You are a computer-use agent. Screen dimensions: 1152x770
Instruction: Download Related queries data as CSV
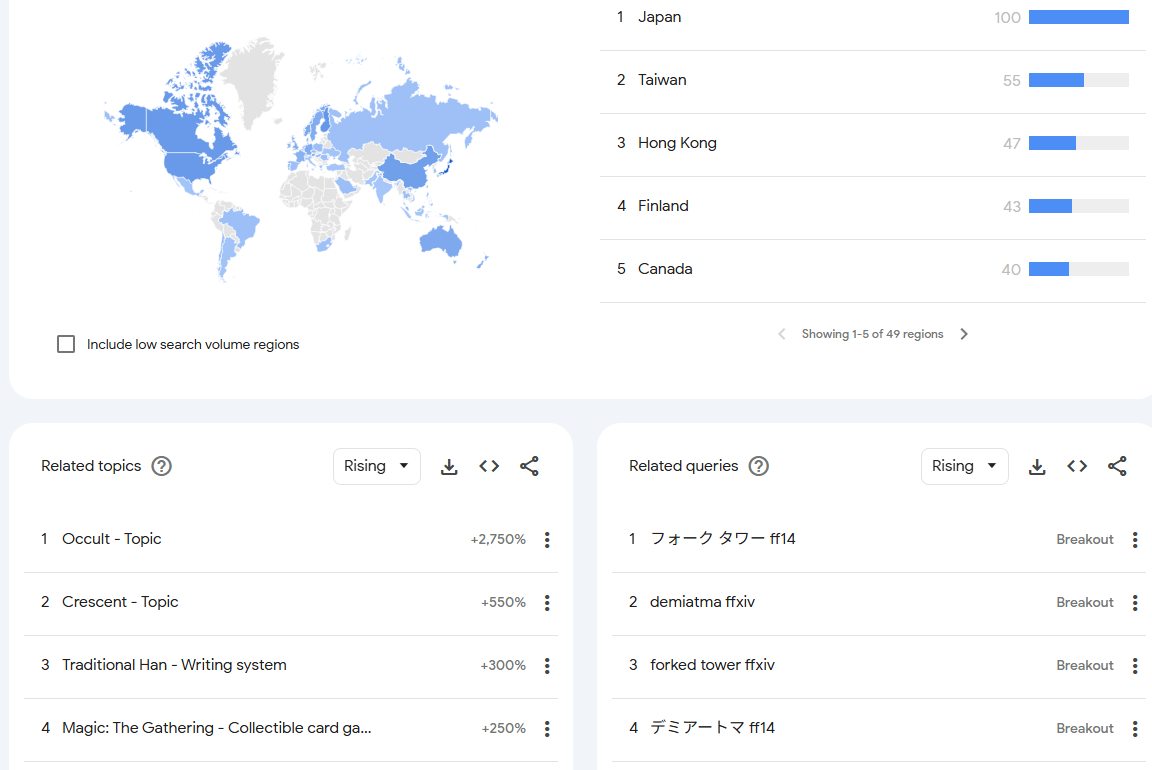(1037, 467)
